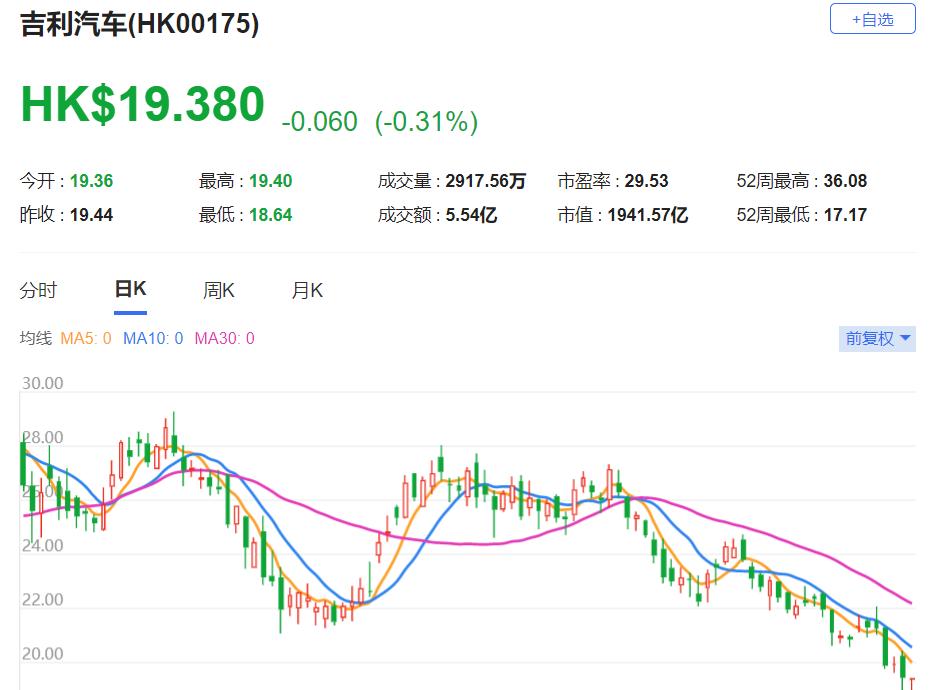Switch to the 分时 intraday tab
The image size is (931, 690).
point(39,290)
